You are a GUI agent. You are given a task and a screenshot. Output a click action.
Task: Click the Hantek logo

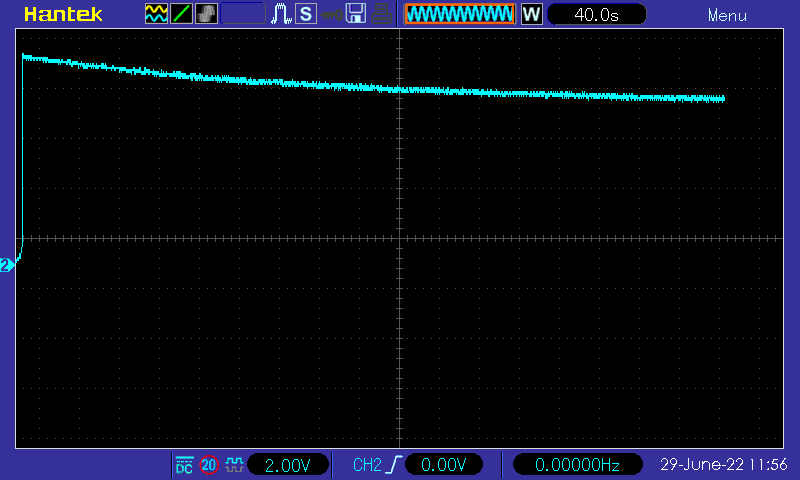click(x=63, y=14)
